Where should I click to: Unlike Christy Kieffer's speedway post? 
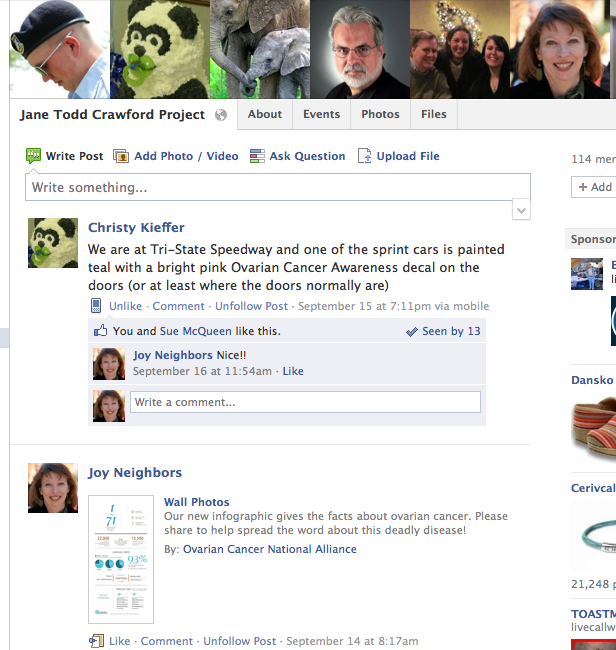tap(125, 306)
